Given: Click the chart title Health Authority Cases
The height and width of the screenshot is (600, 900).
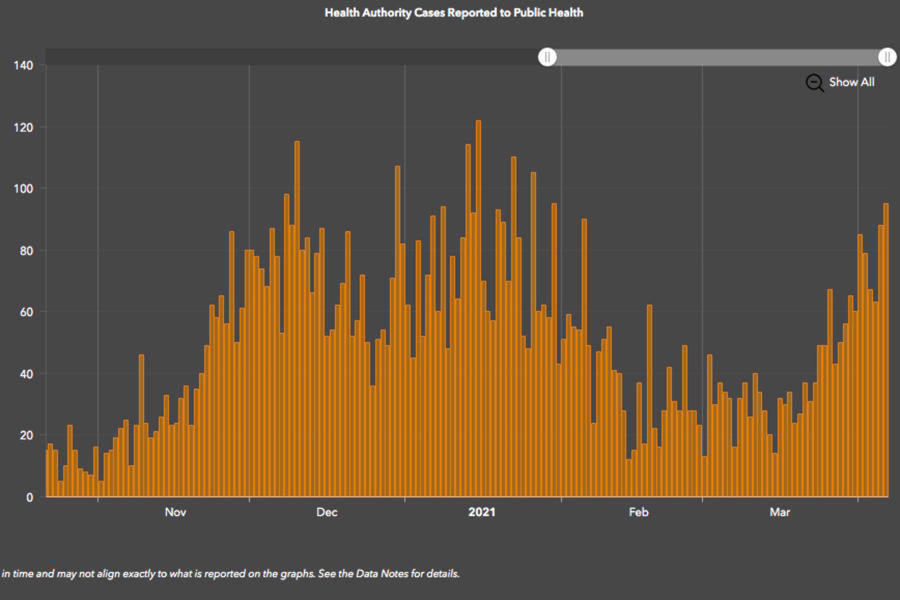Looking at the screenshot, I should coord(453,13).
